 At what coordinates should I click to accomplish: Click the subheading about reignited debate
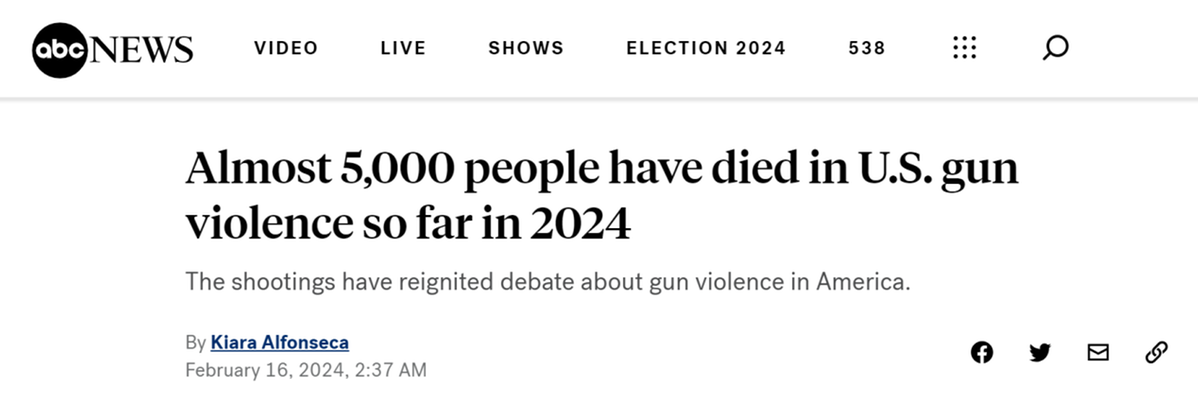548,282
